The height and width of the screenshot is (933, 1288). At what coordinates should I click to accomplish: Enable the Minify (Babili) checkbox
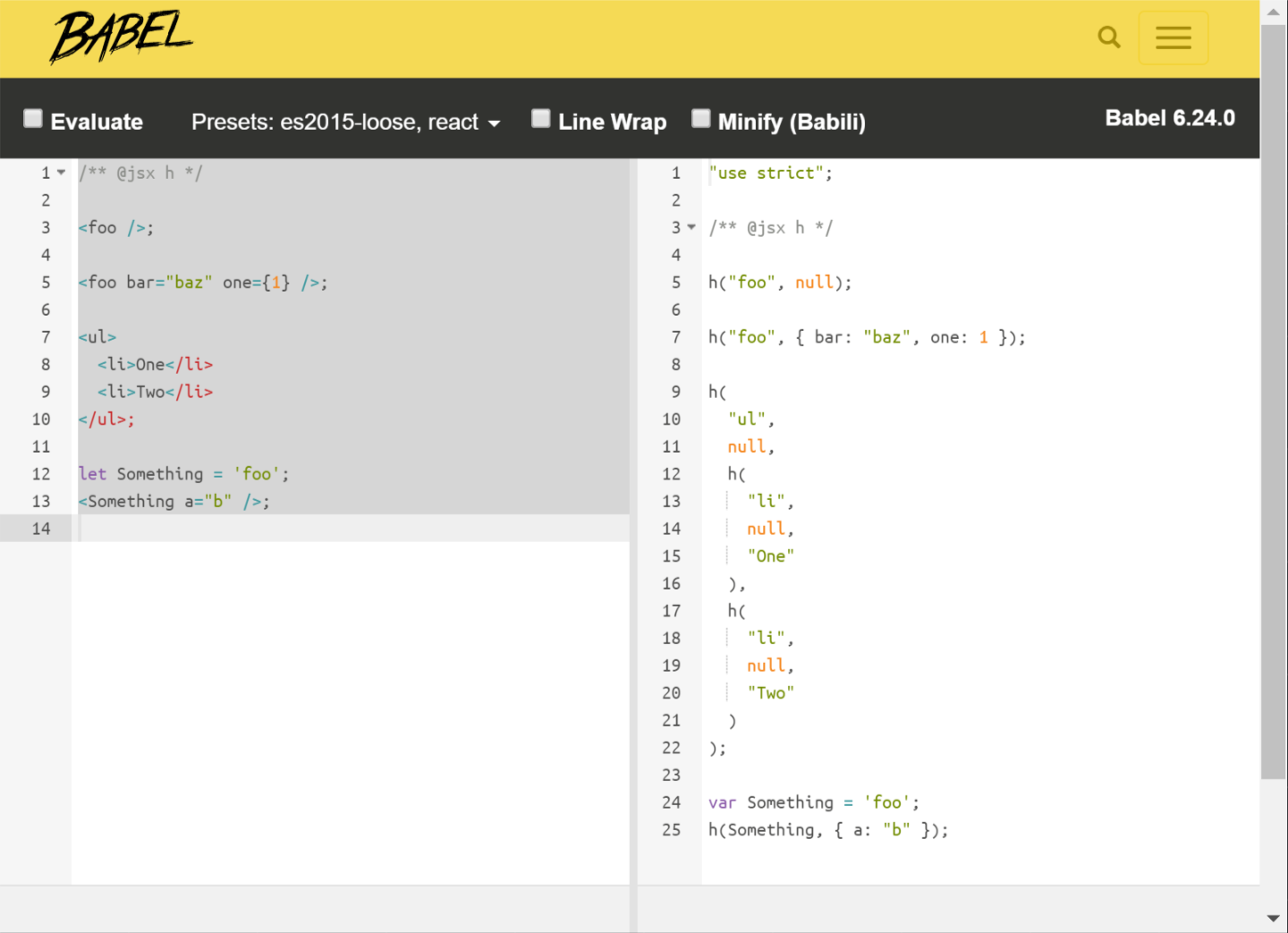pos(701,119)
